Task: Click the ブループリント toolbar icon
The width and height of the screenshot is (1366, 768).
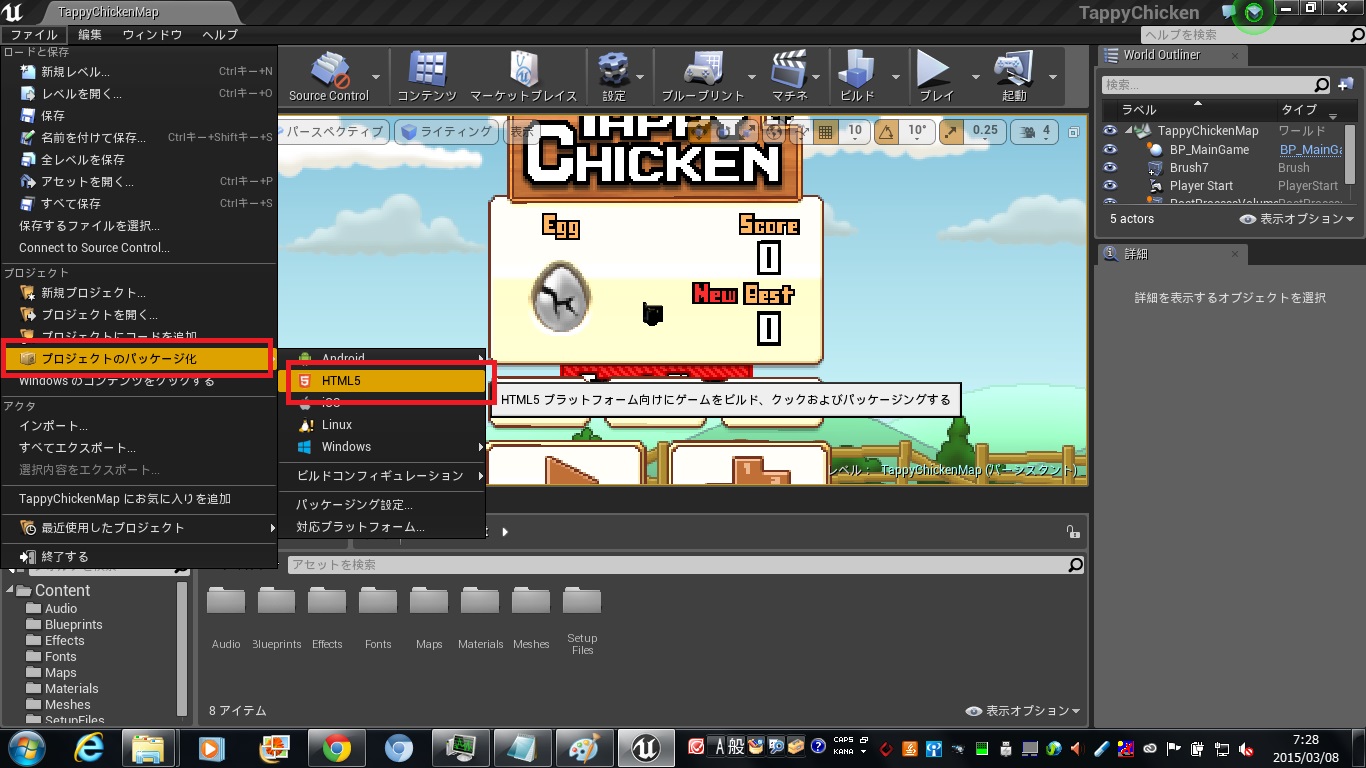Action: (704, 70)
